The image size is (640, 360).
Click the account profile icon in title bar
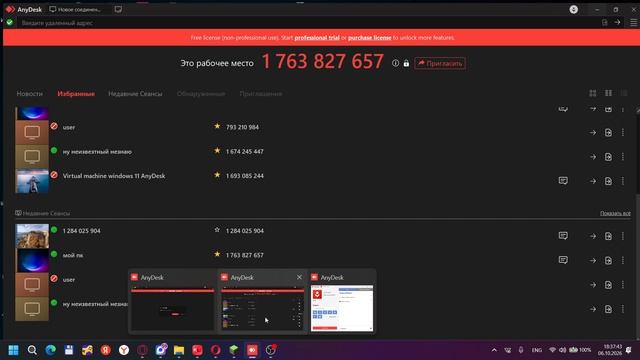(x=573, y=9)
